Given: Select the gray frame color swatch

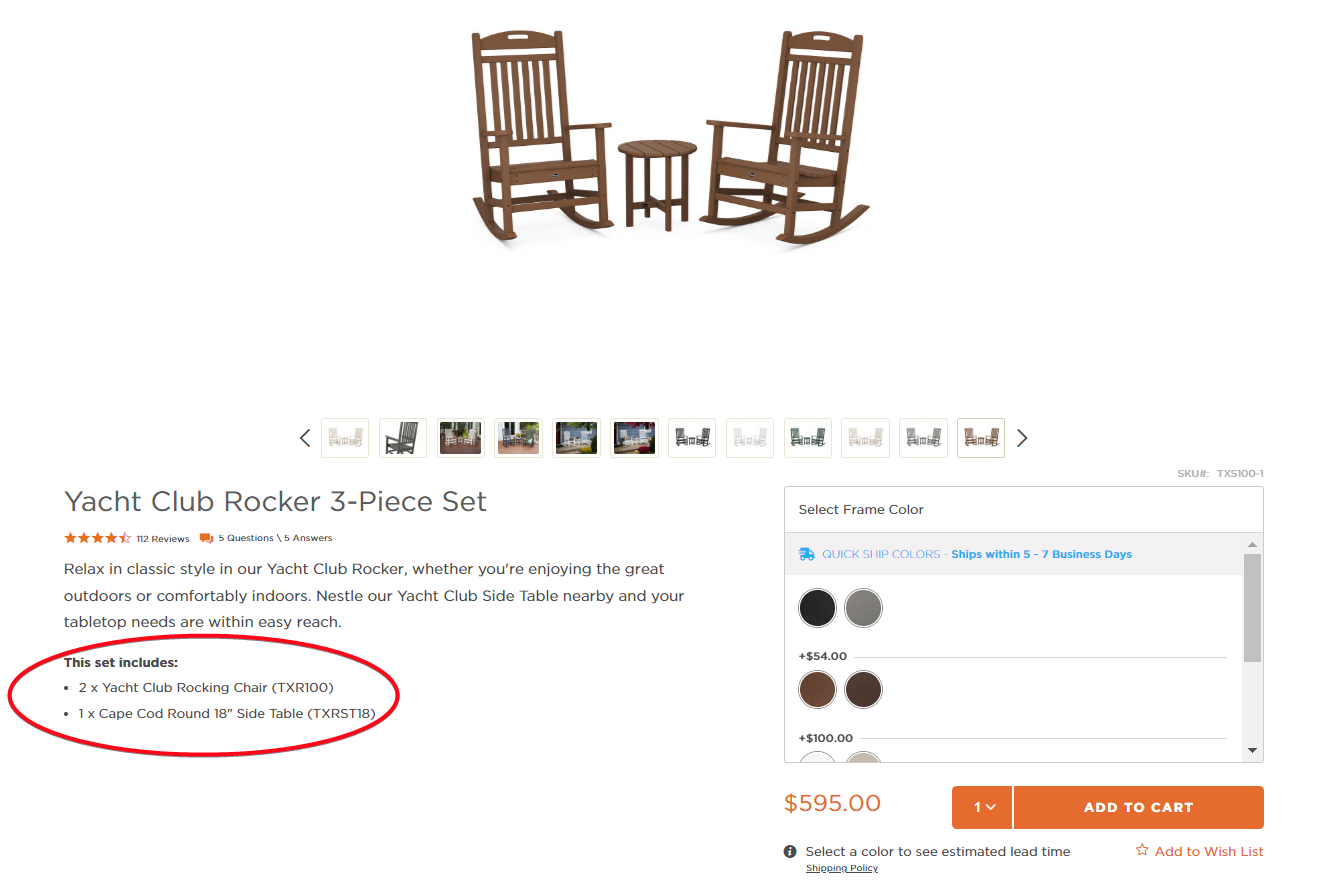Looking at the screenshot, I should (863, 607).
